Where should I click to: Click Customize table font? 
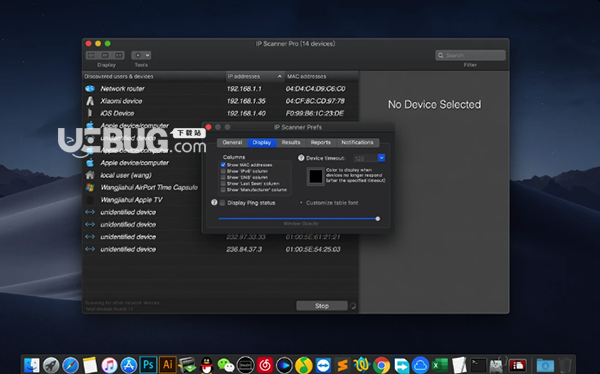point(332,203)
